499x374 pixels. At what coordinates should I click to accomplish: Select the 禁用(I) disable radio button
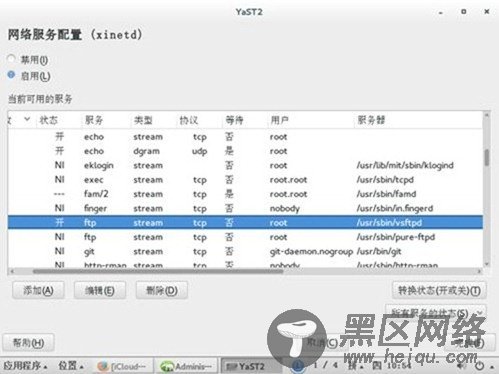(11, 59)
